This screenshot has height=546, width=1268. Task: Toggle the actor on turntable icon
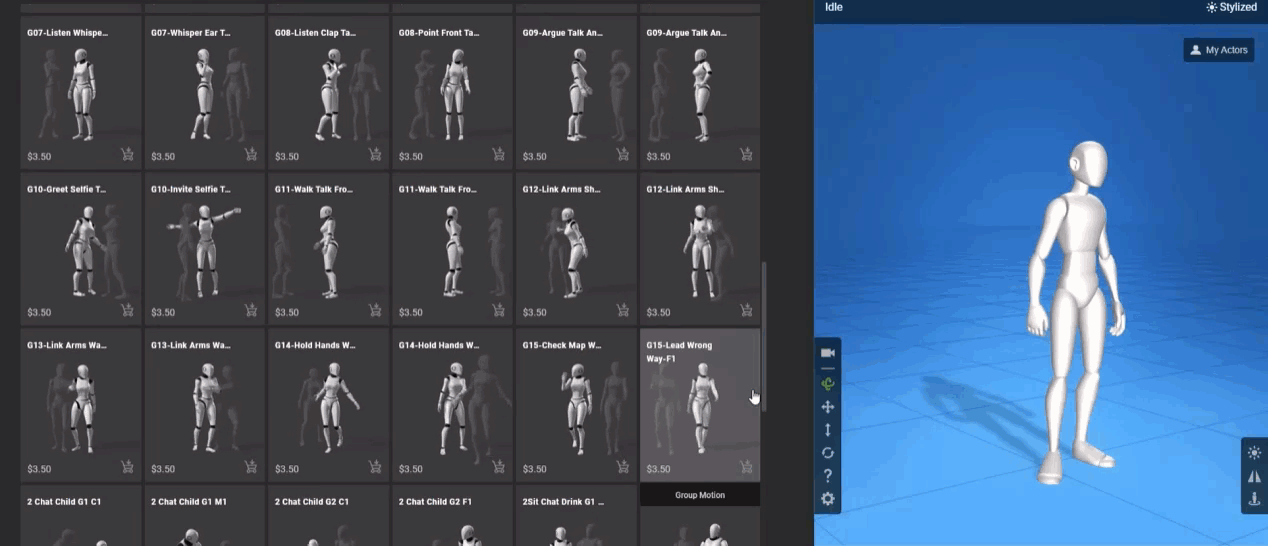click(x=1255, y=500)
